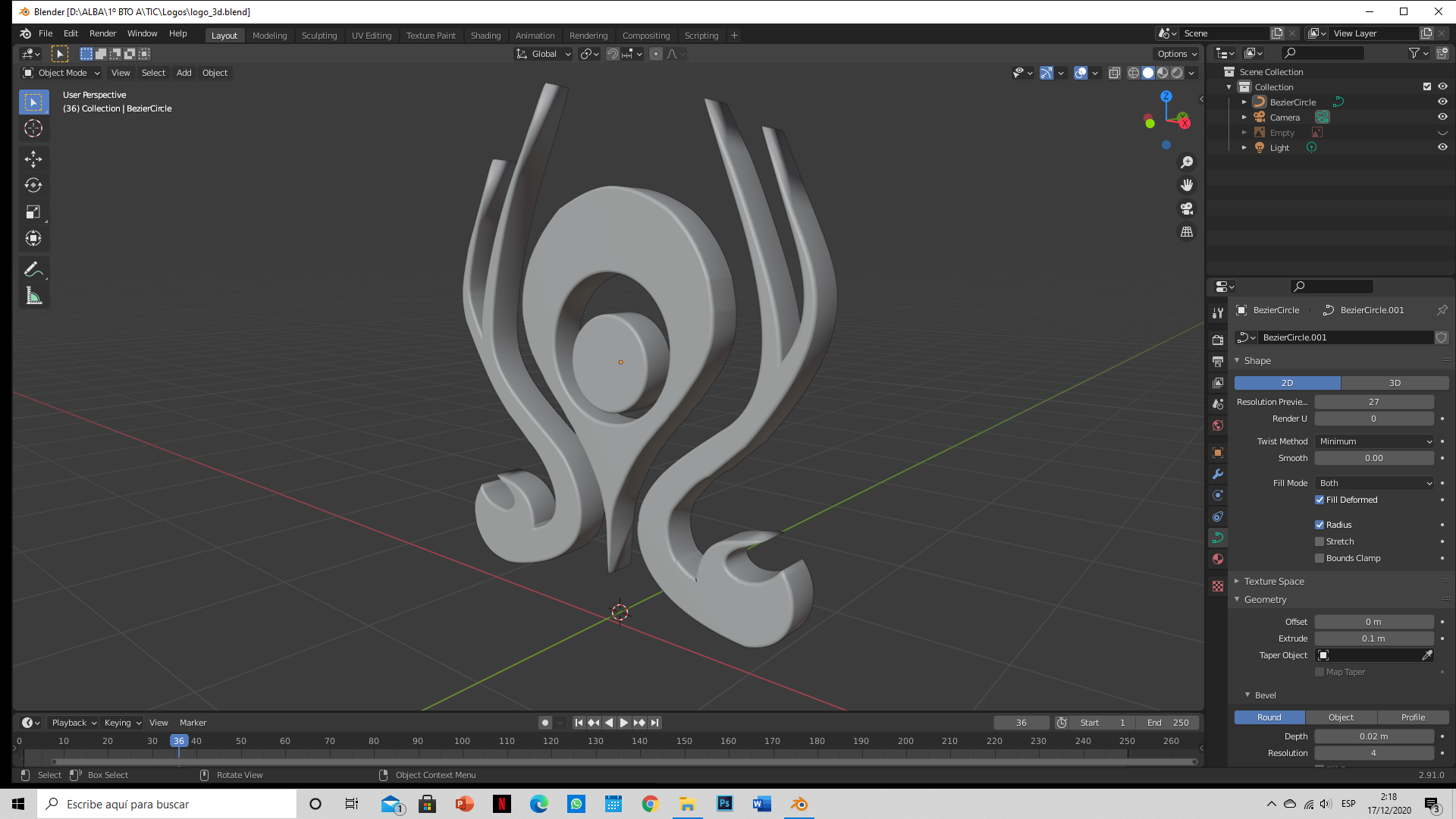Open the Render menu

coord(102,33)
